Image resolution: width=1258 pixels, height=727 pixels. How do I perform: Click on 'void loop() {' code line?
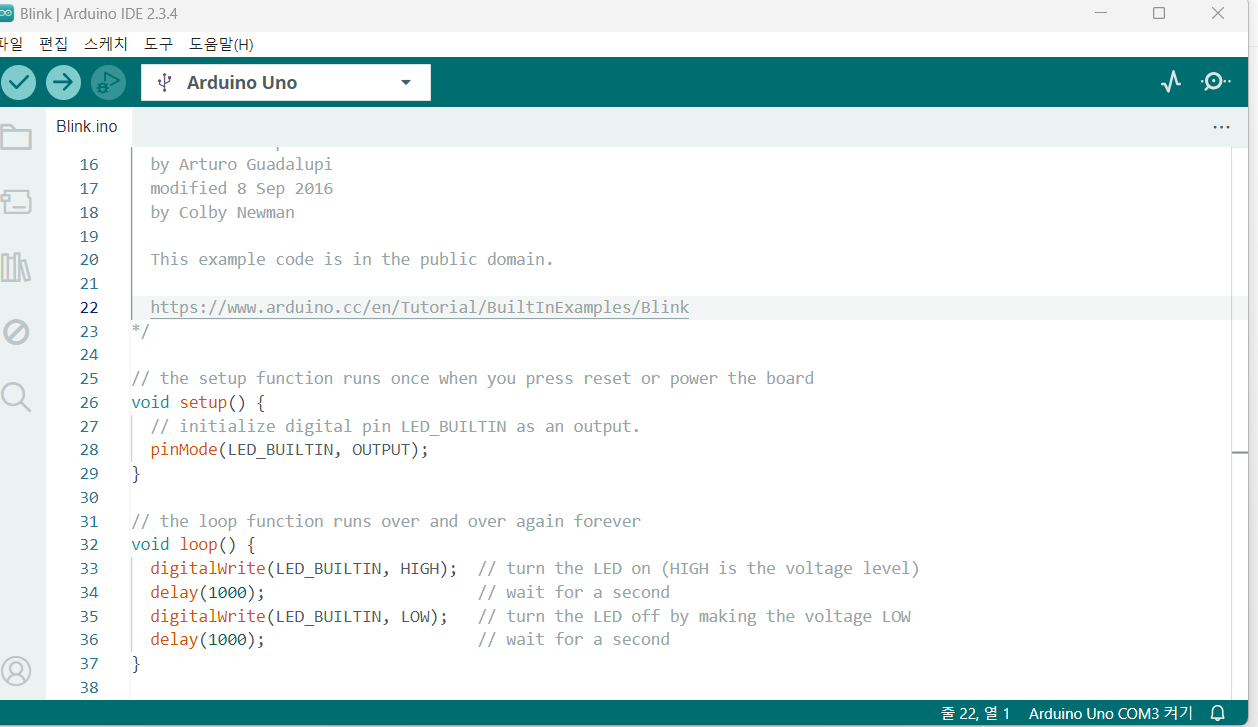point(194,545)
